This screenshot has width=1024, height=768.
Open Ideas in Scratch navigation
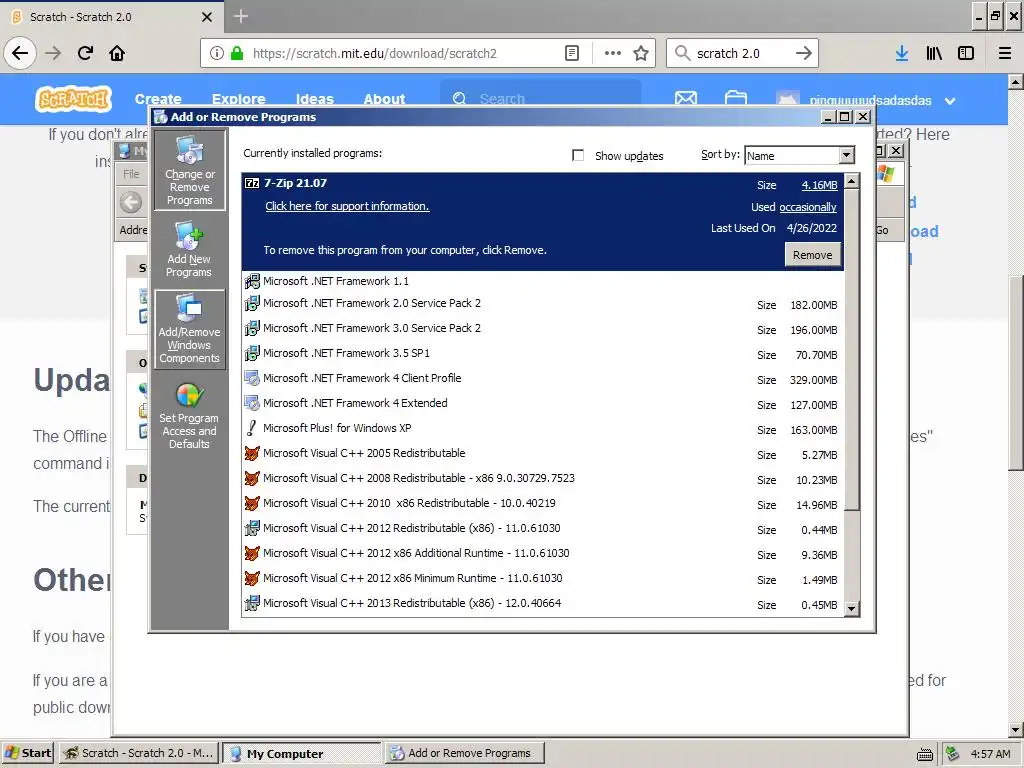point(315,99)
